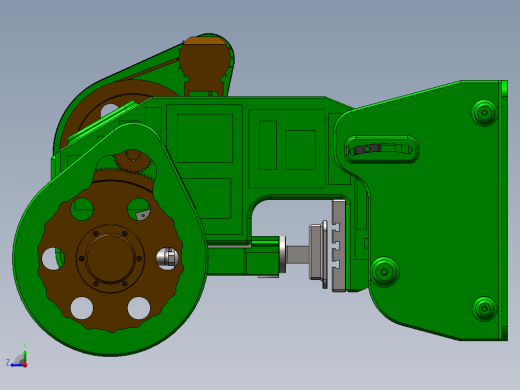Viewport: 520px width, 390px height.
Task: Select the small pinion gear above the large sprocket
Action: pos(132,163)
